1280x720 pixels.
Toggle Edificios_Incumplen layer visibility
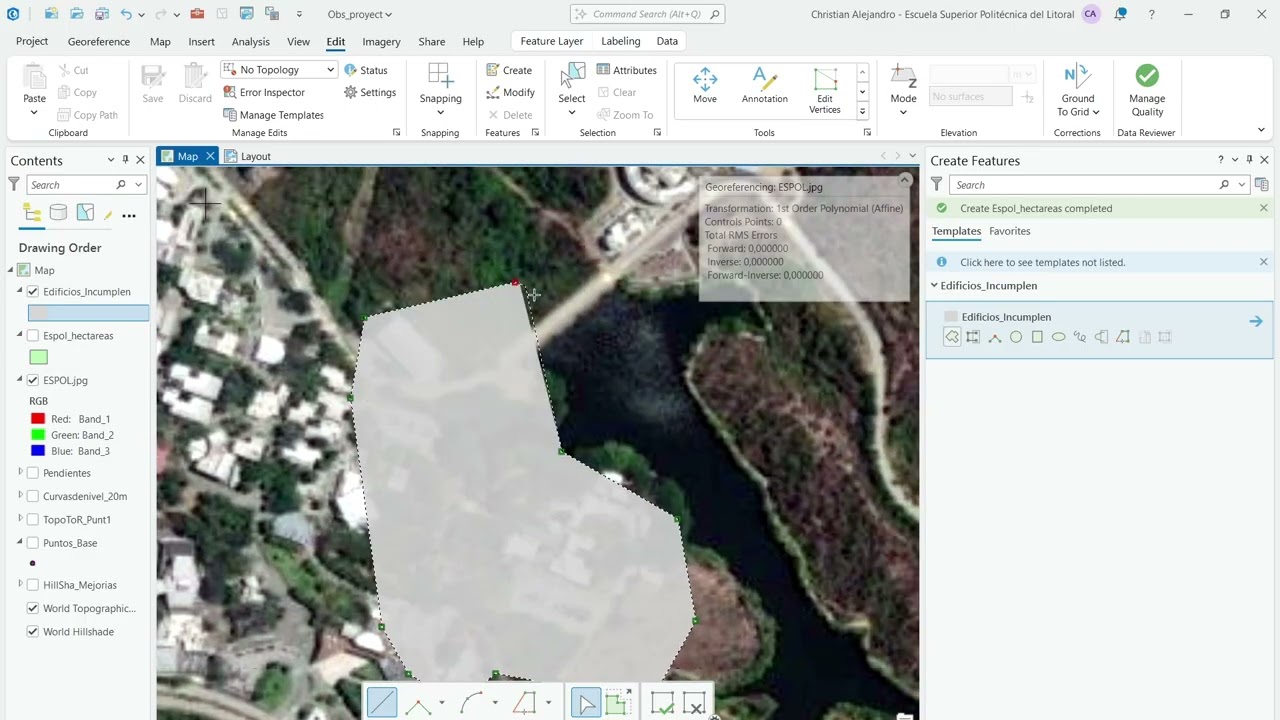tap(33, 292)
